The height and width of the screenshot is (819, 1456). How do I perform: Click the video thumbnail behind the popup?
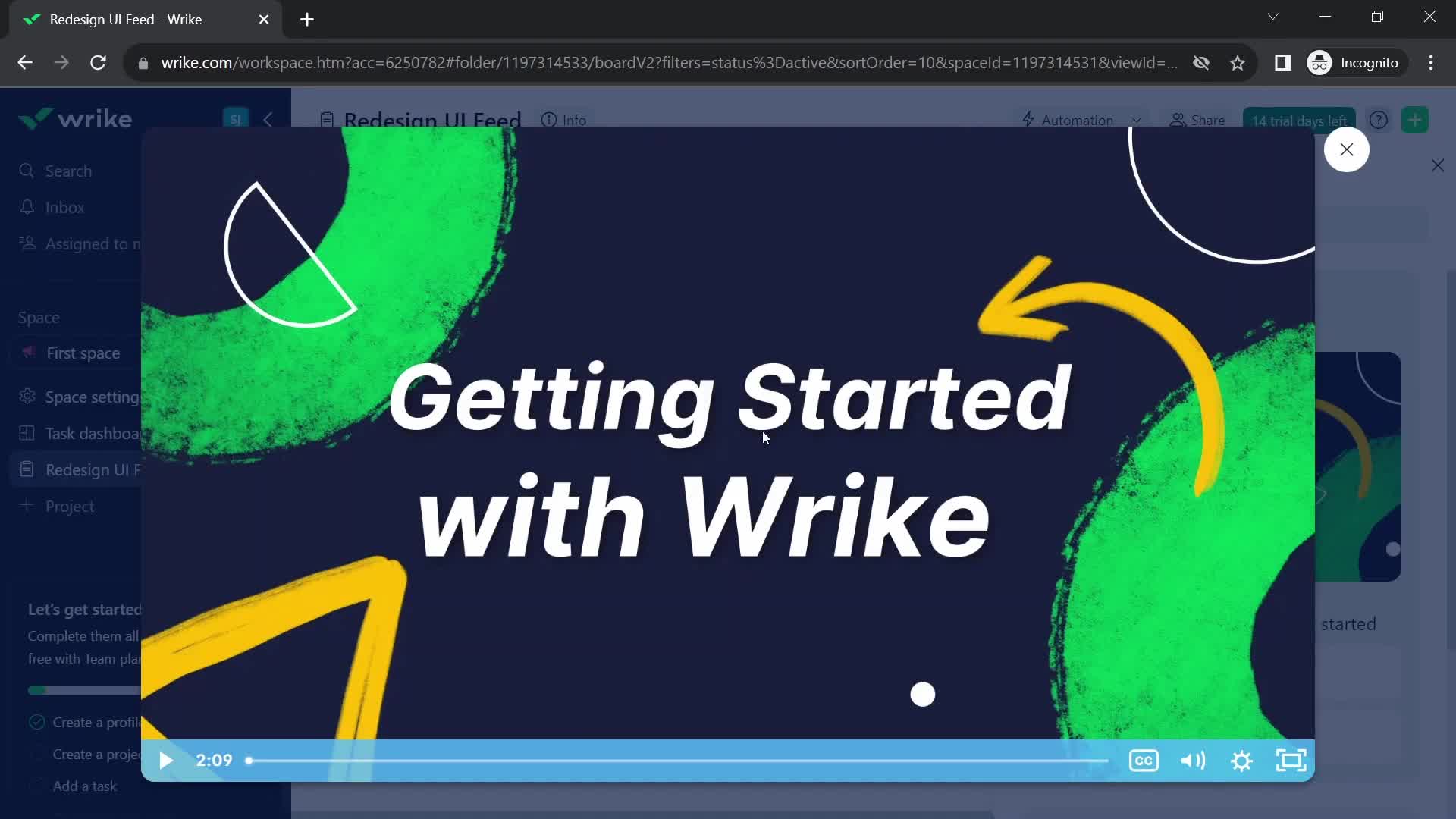[1358, 466]
